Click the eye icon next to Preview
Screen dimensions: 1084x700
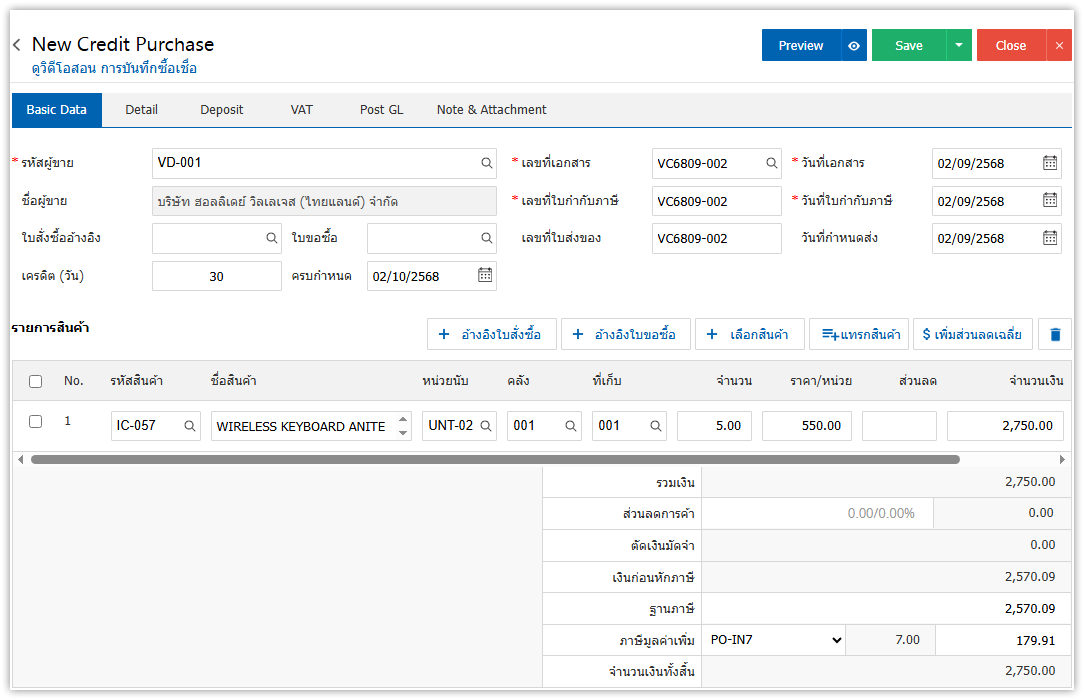(x=853, y=45)
